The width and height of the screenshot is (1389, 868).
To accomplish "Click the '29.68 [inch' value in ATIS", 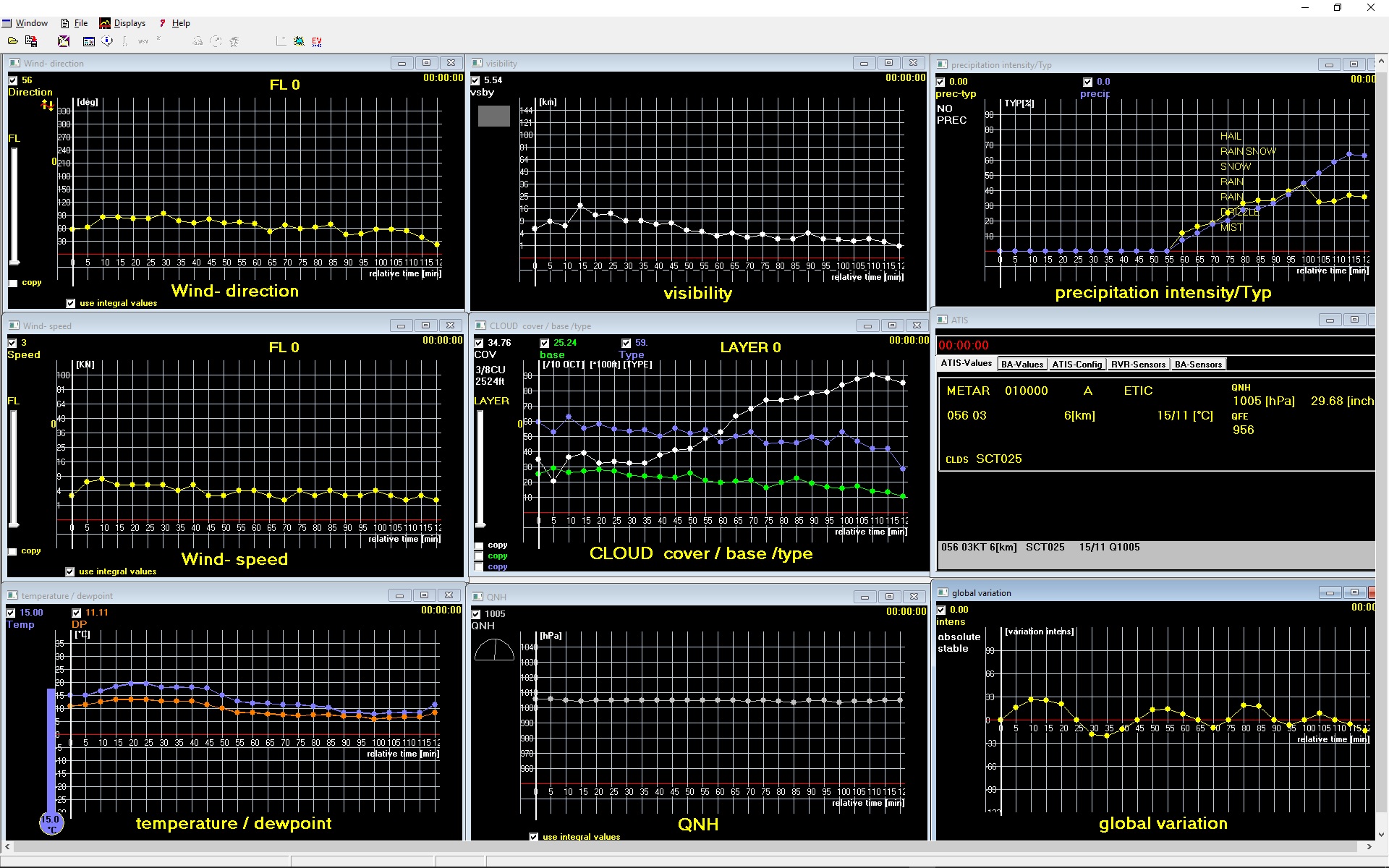I will (x=1342, y=401).
